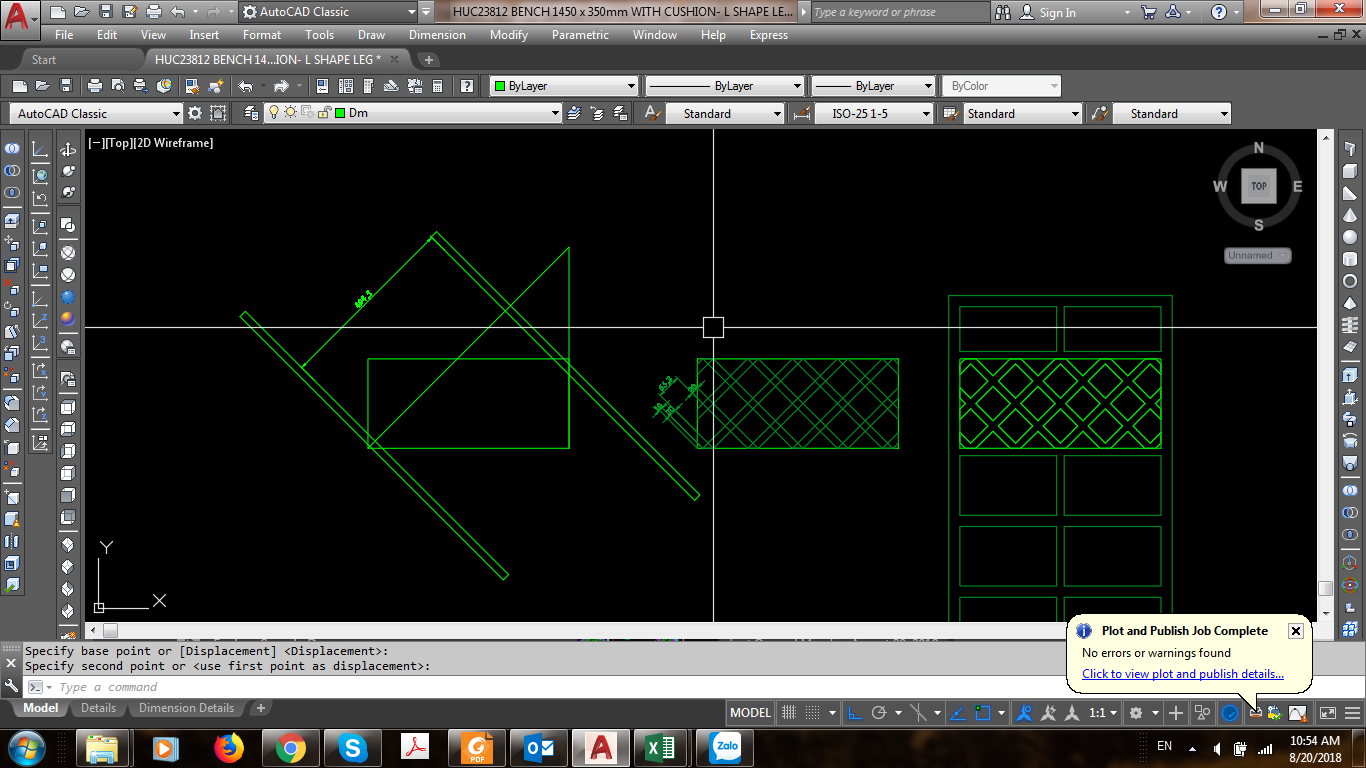The image size is (1366, 768).
Task: Click the TOP face of ViewCube
Action: click(x=1259, y=186)
